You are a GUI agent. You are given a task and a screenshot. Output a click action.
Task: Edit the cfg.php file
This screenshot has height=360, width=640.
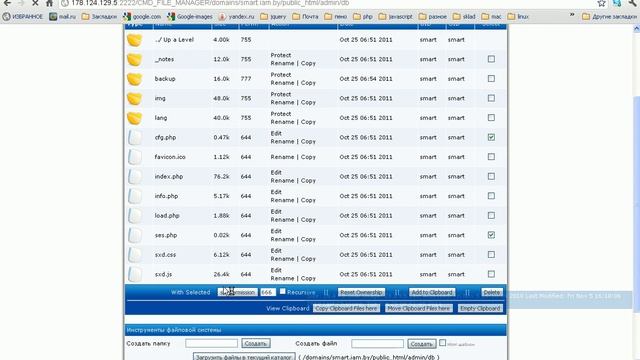pyautogui.click(x=276, y=133)
